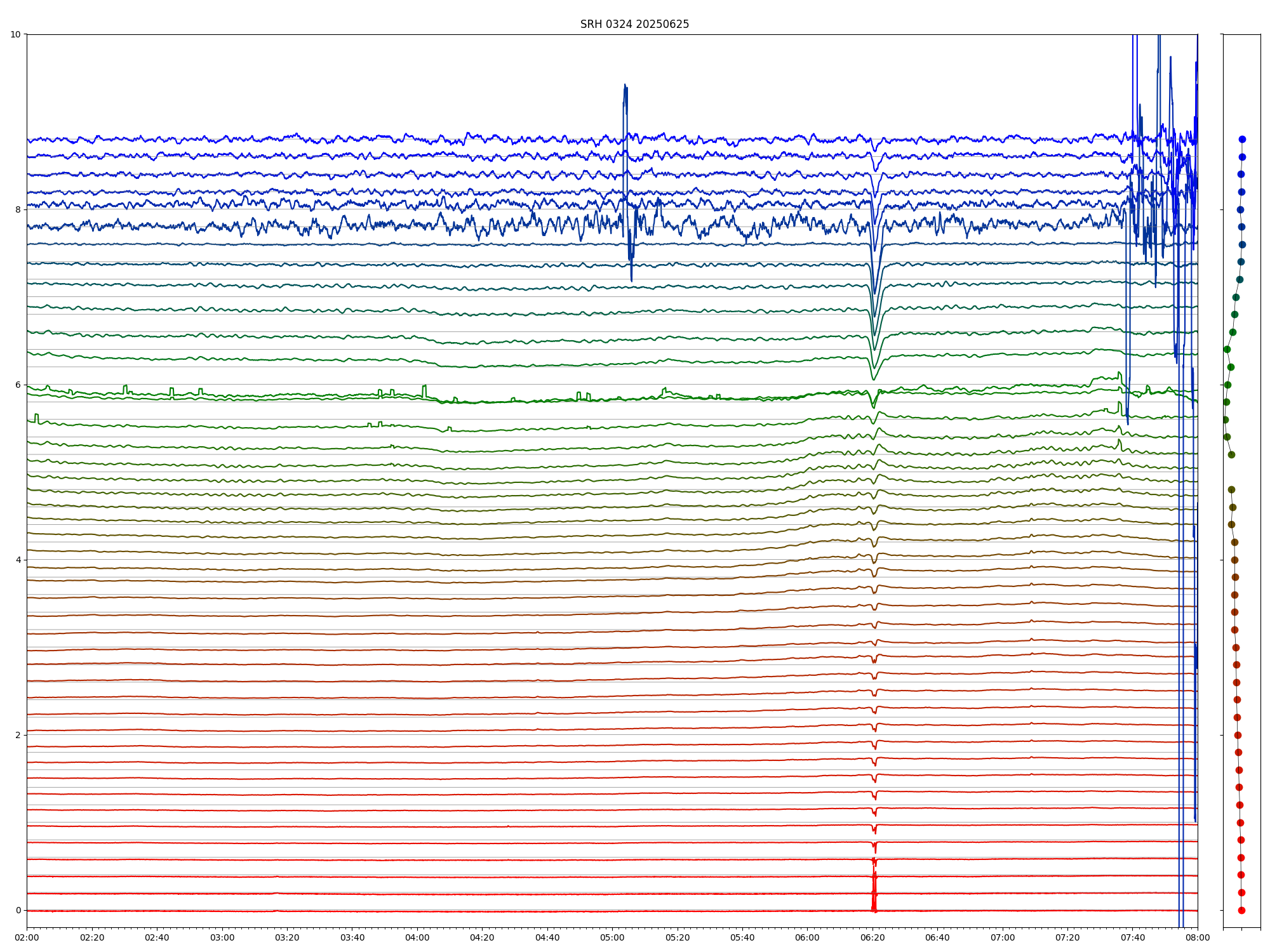Viewport: 1270px width, 952px height.
Task: Click the y-axis label 6
Action: pos(18,385)
